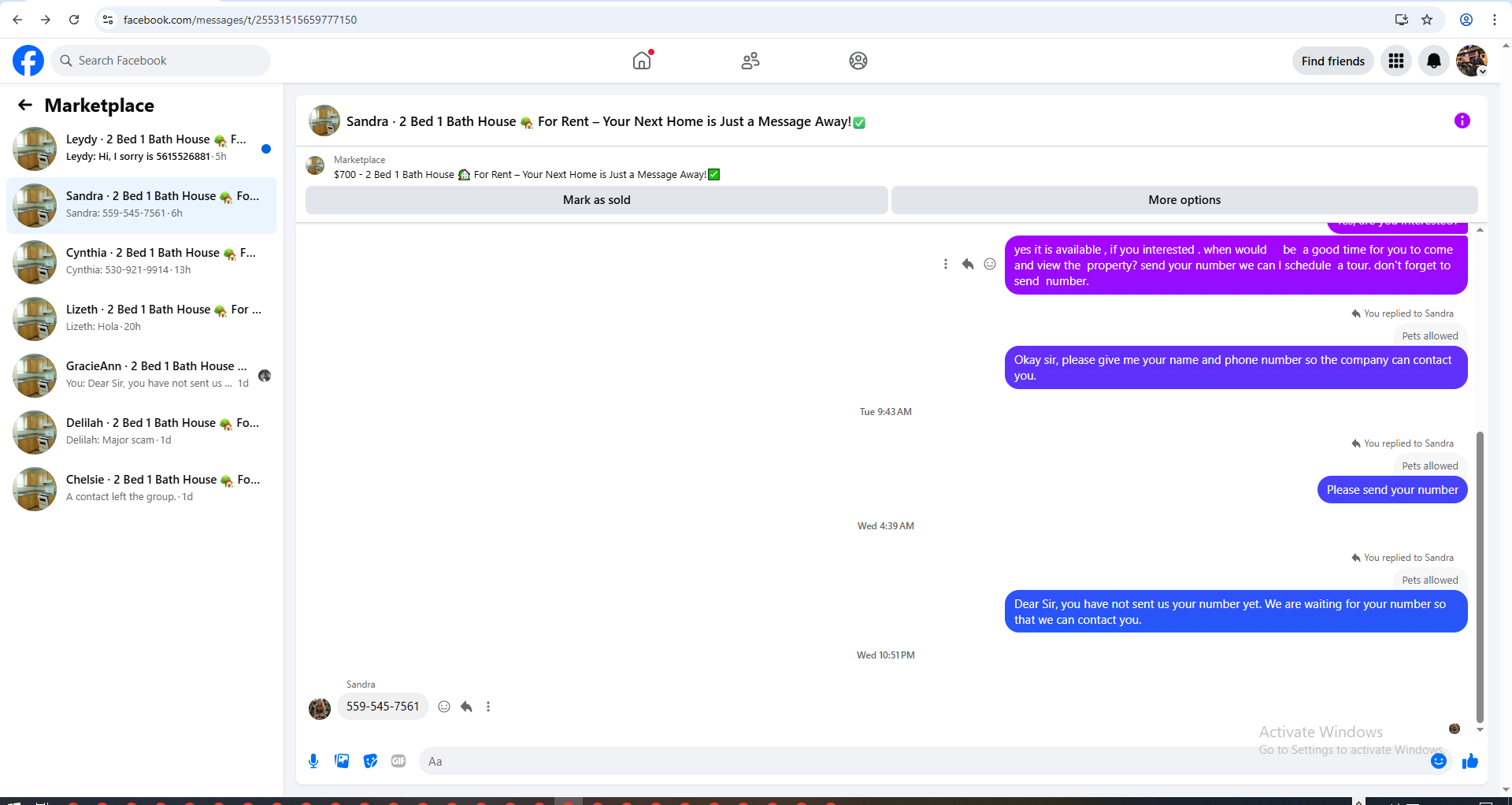Open Chelsie's conversation
The width and height of the screenshot is (1512, 805).
click(x=142, y=488)
